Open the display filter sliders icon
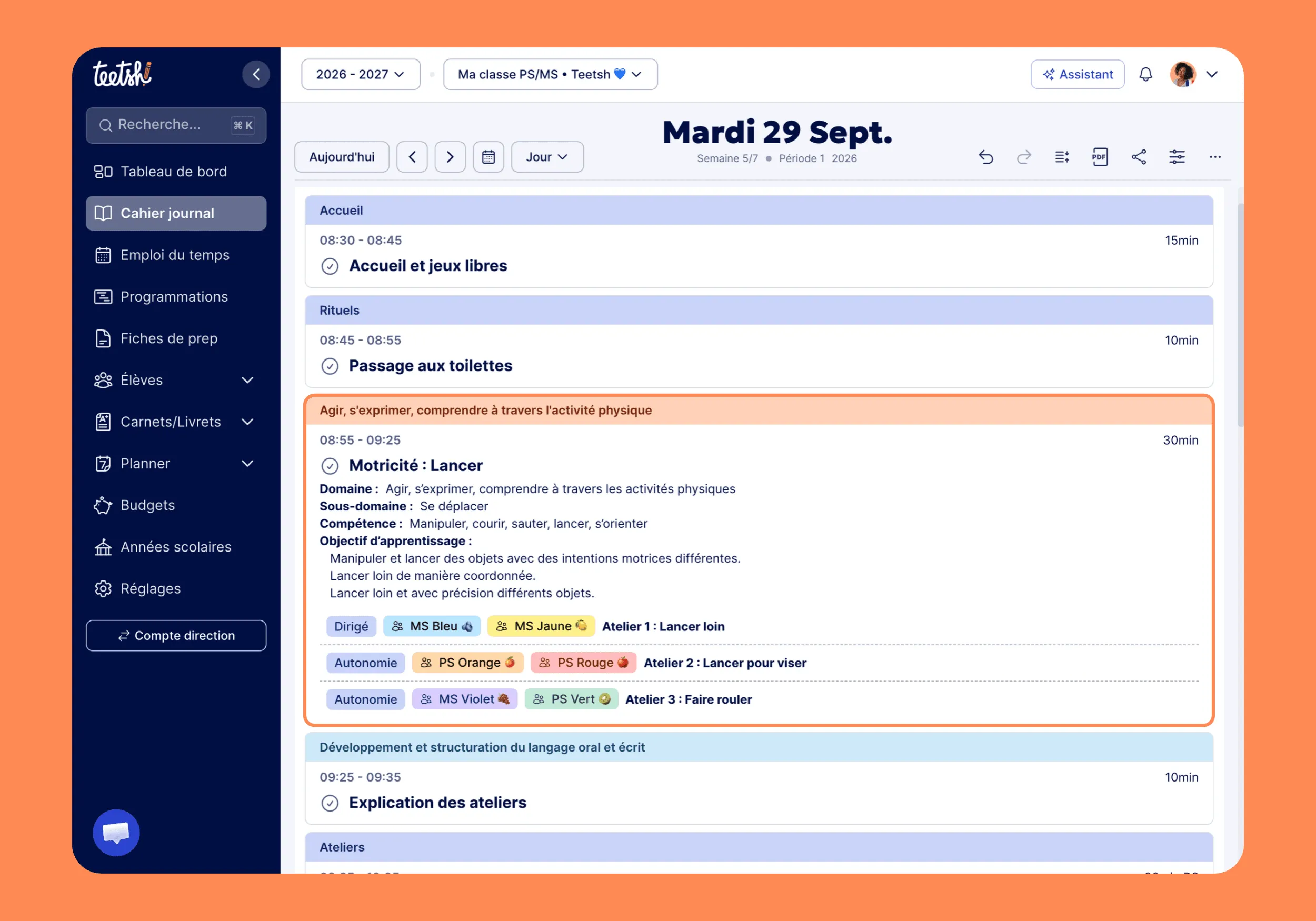This screenshot has width=1316, height=921. pyautogui.click(x=1177, y=157)
